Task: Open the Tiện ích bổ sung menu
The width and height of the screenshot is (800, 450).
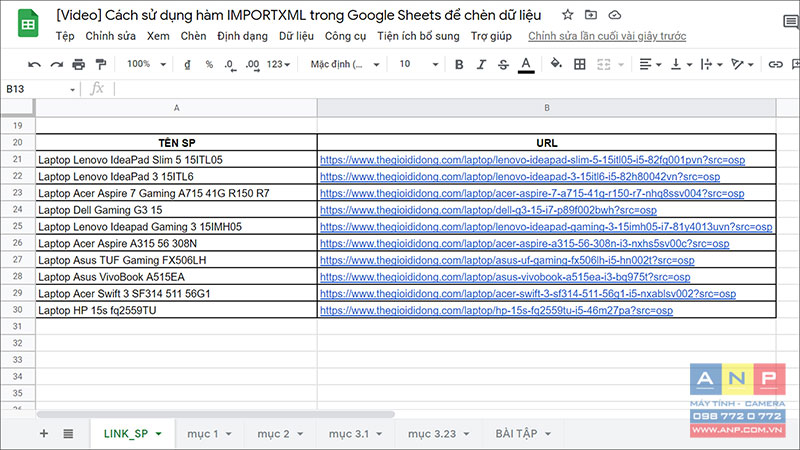Action: coord(418,36)
